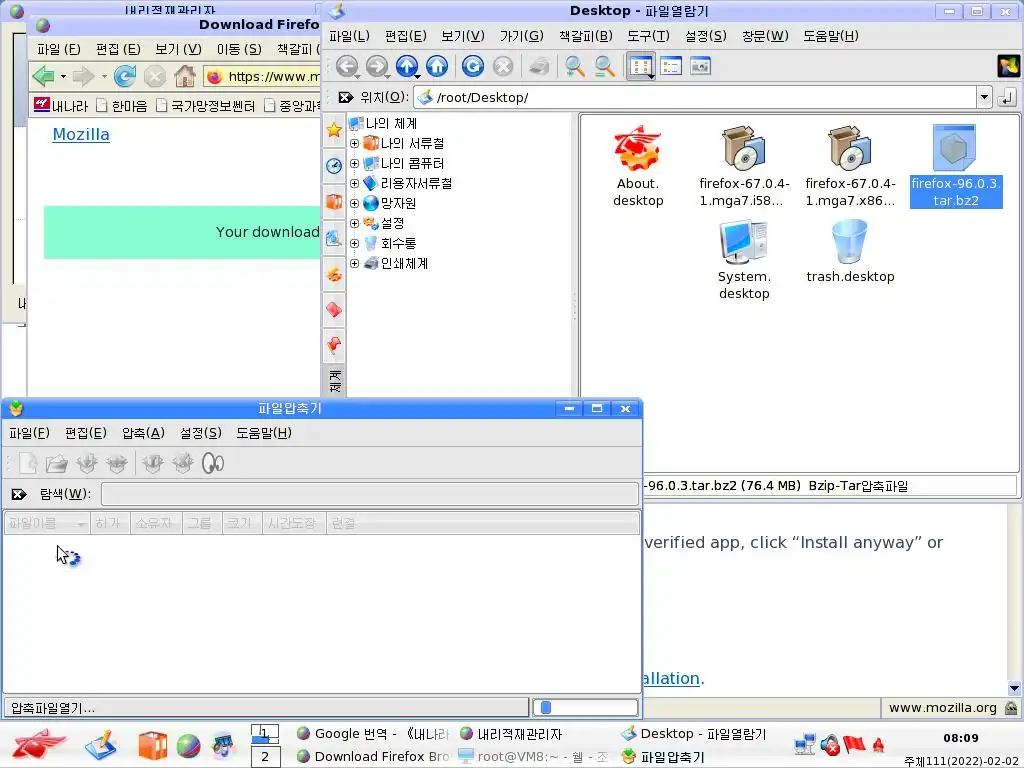Expand the 회수통 tree node
Screen dimensions: 1024x768
[355, 244]
